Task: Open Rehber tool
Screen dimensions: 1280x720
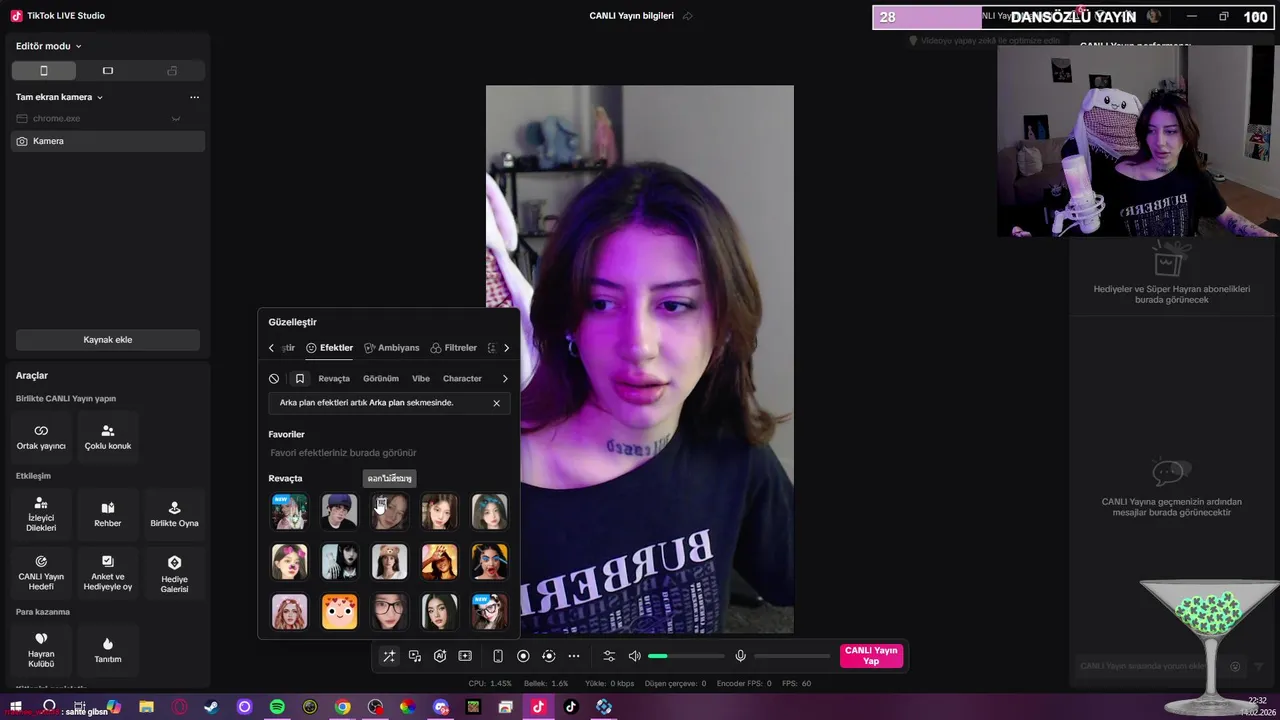Action: [x=108, y=515]
